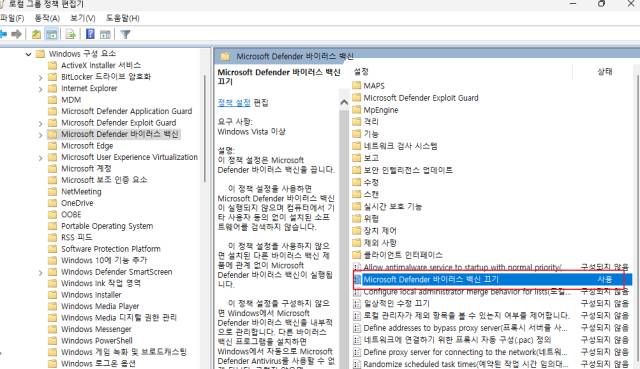This screenshot has width=640, height=369.
Task: Open the 기능 folder in list
Action: point(371,134)
